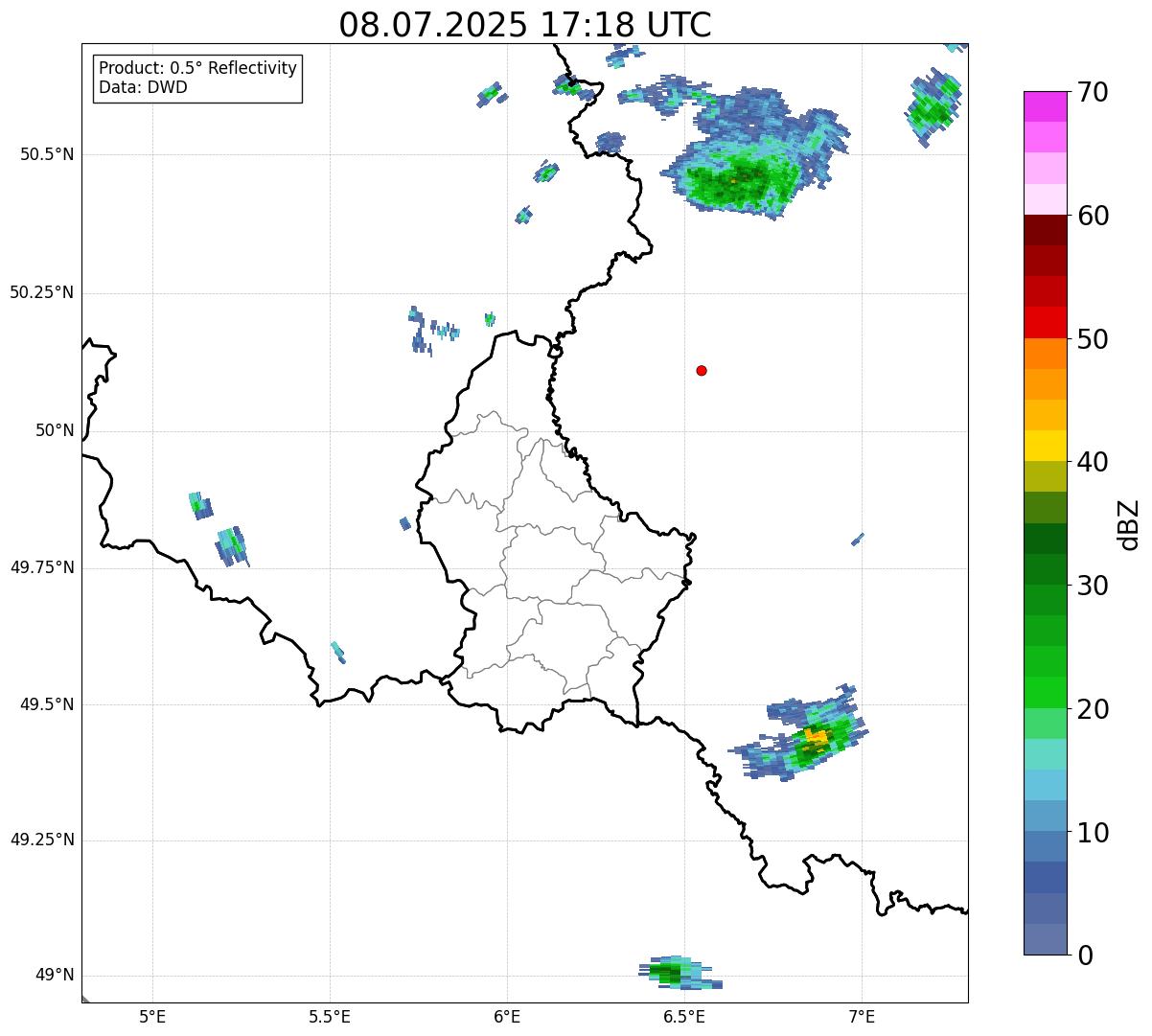Click the 49.75°N latitude label
Viewport: 1152px width, 1036px height.
click(x=42, y=567)
